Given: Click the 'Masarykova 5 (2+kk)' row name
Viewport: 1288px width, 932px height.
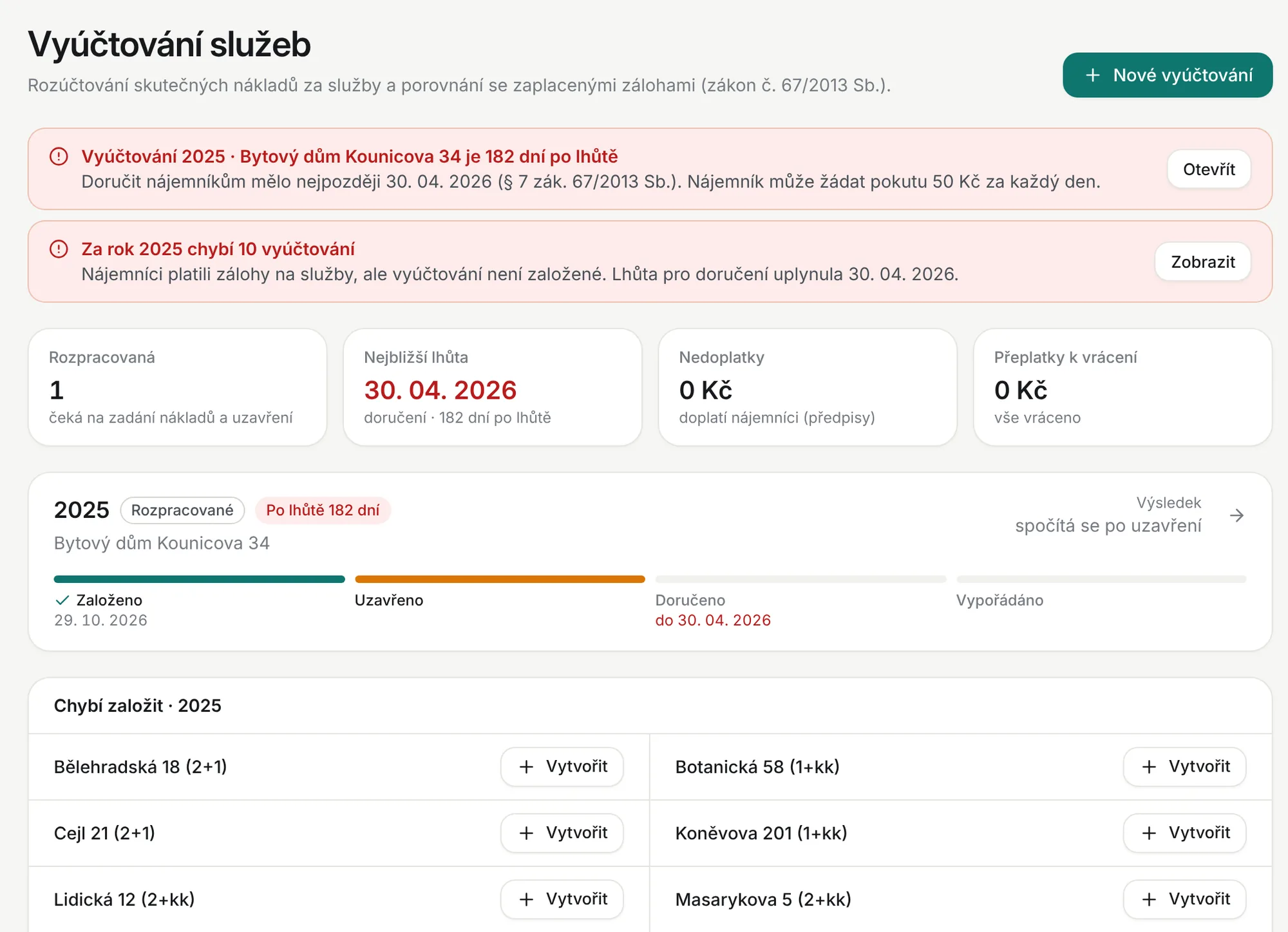Looking at the screenshot, I should tap(763, 900).
